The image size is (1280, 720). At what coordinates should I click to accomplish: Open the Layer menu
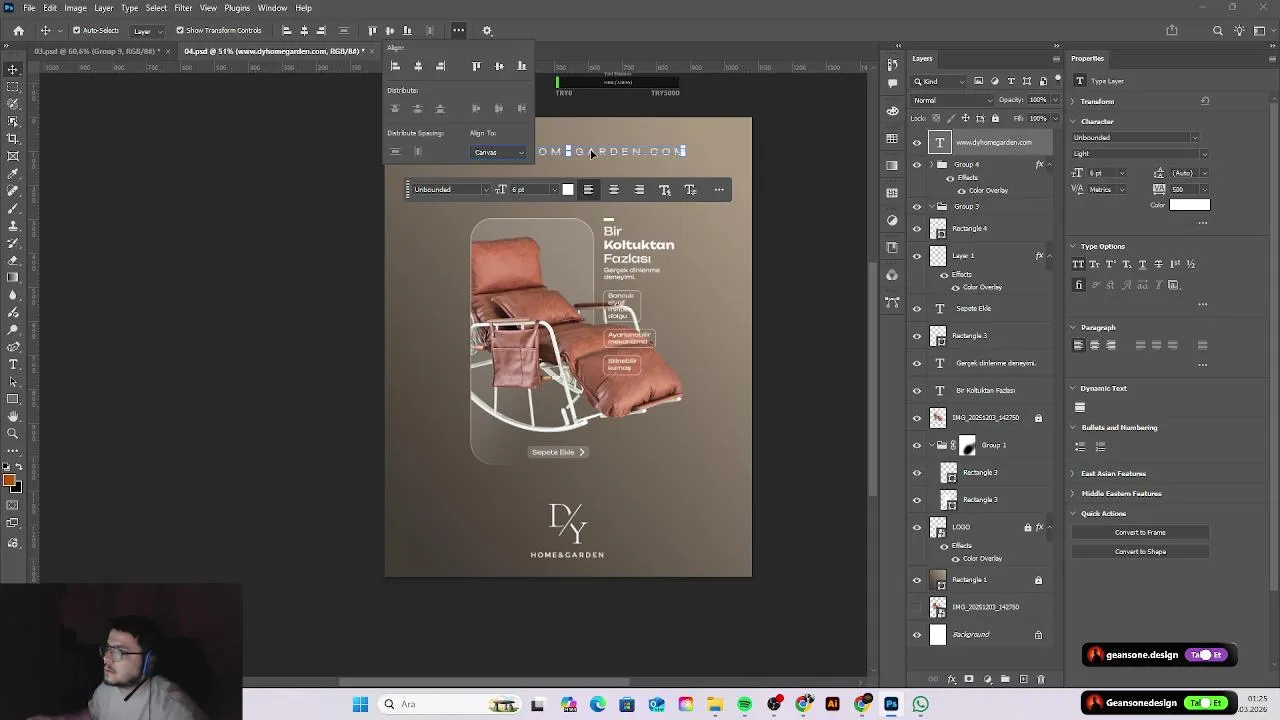pos(104,8)
